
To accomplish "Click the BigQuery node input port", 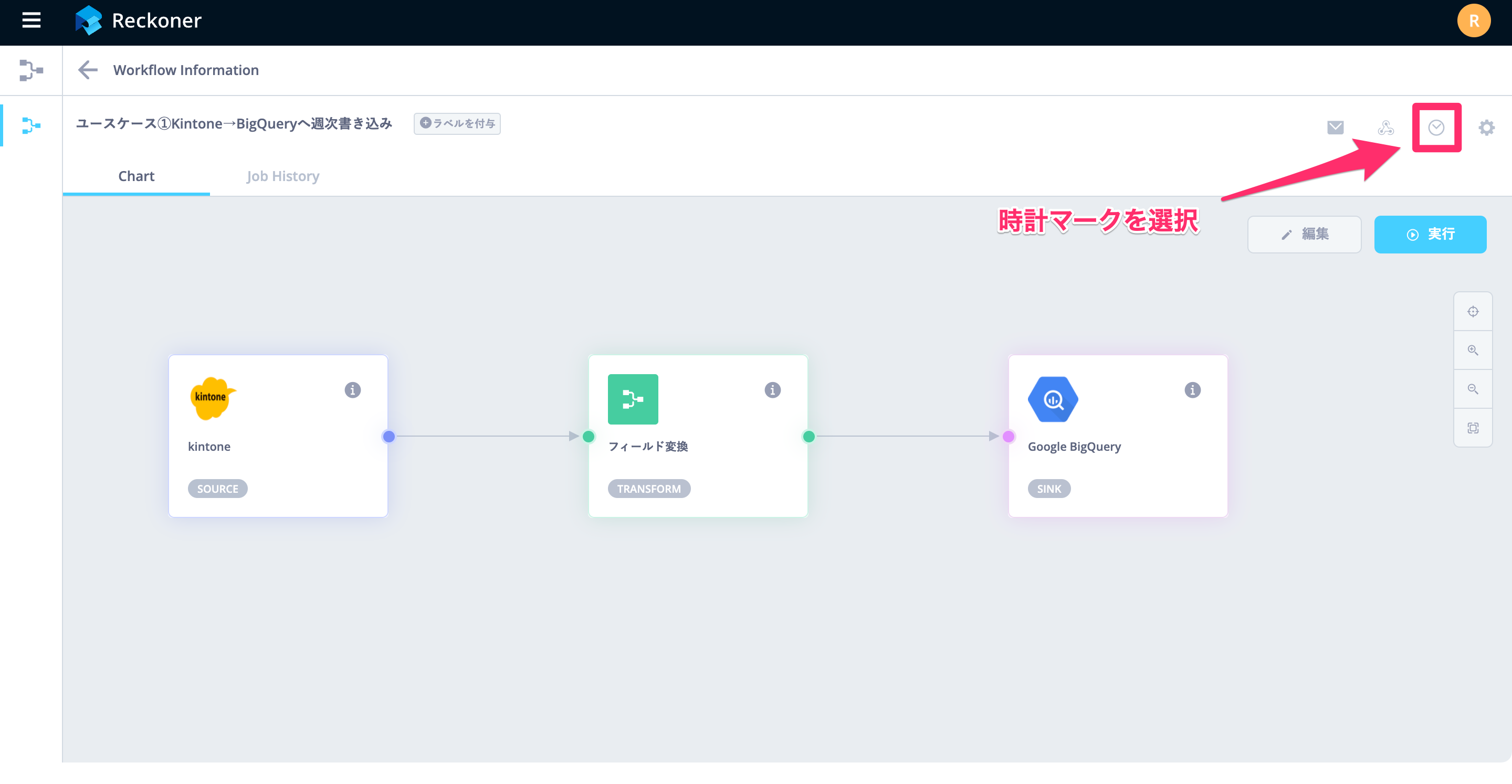I will point(1009,437).
